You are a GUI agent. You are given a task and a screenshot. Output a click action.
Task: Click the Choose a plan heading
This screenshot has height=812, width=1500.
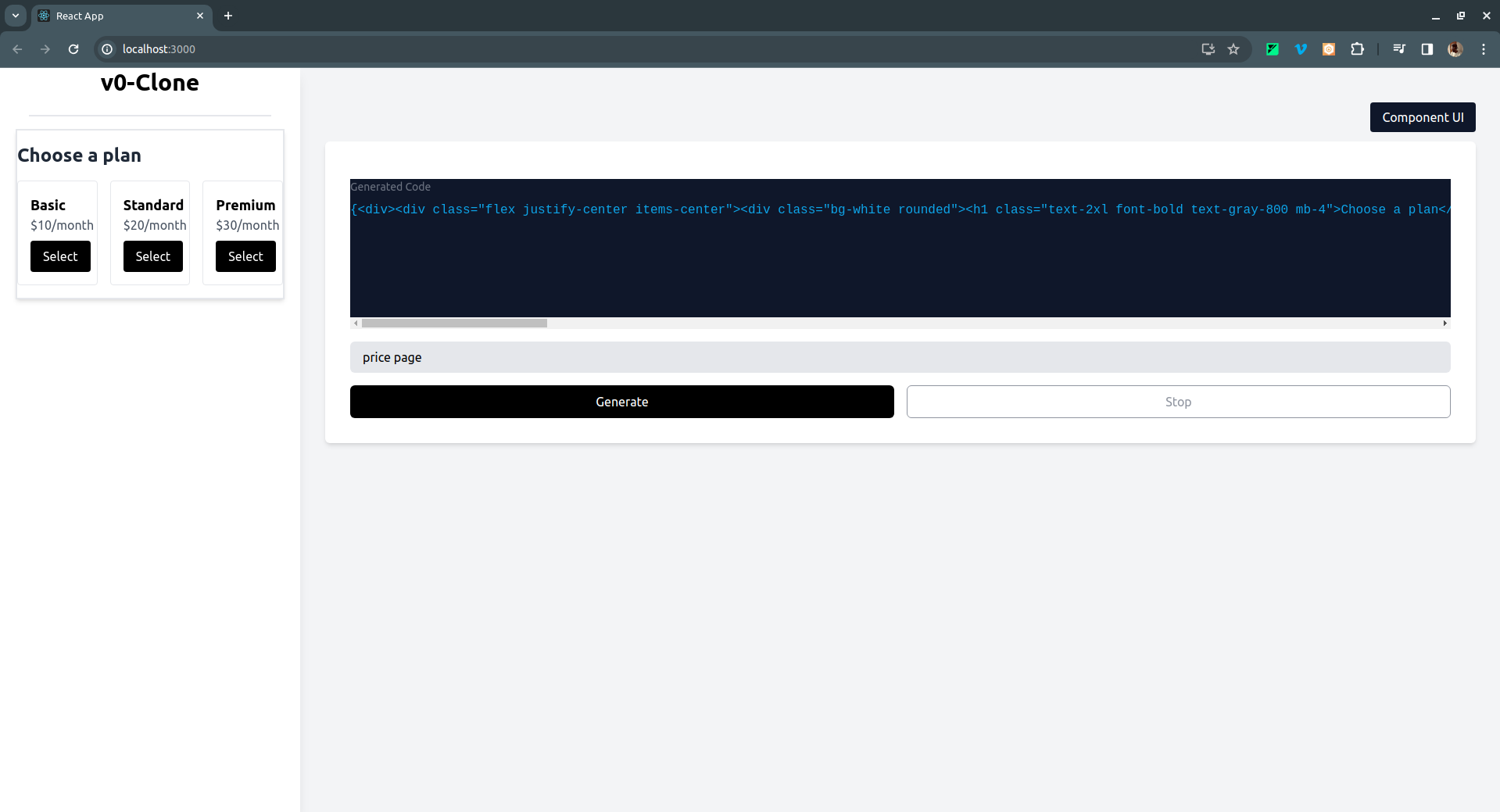tap(80, 156)
